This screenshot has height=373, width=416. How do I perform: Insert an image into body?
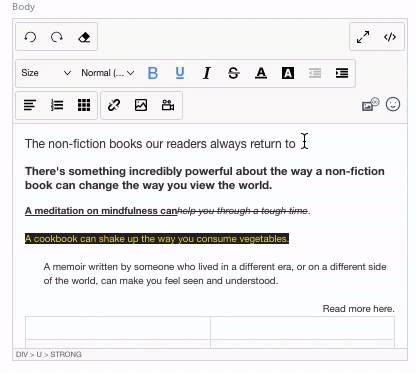141,105
